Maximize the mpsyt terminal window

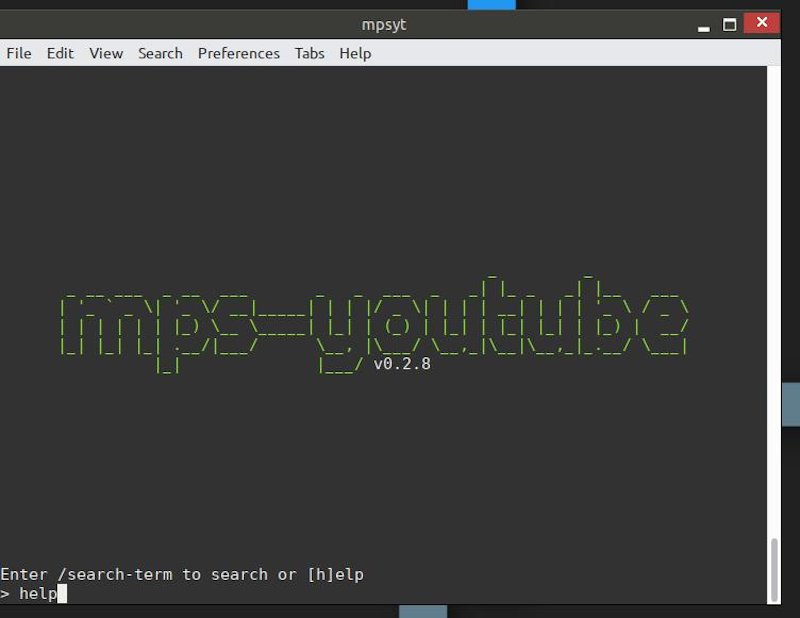[730, 24]
